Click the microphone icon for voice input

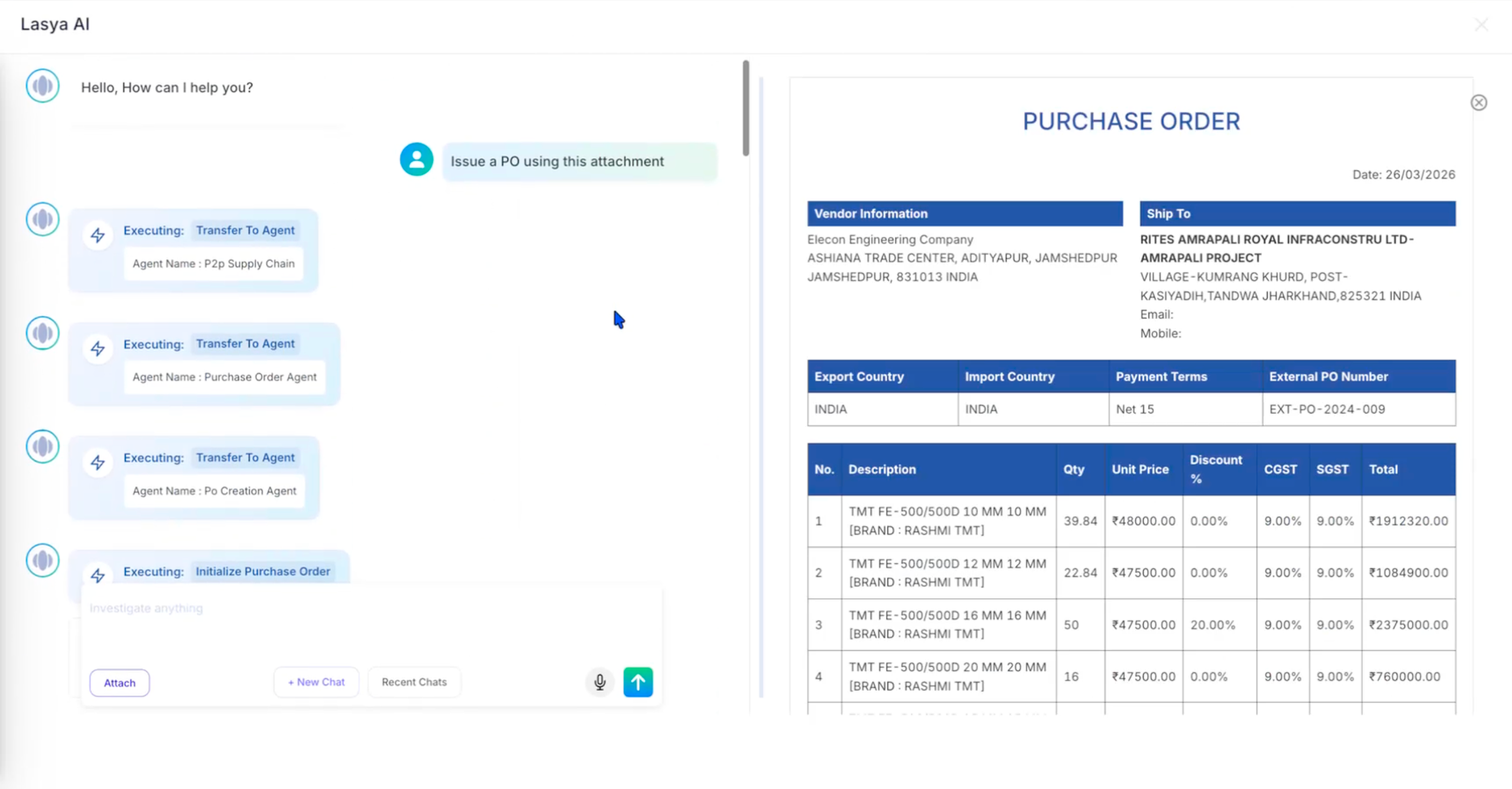tap(599, 681)
